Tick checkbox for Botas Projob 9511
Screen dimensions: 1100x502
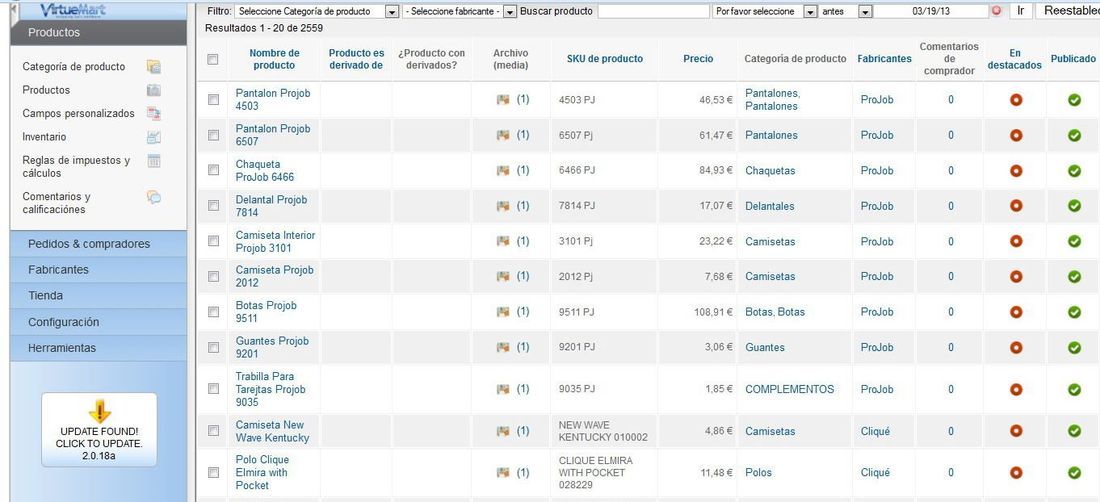click(x=213, y=312)
